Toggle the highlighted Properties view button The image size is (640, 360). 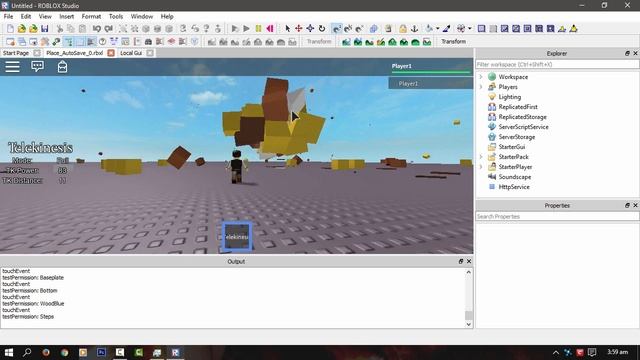point(80,42)
